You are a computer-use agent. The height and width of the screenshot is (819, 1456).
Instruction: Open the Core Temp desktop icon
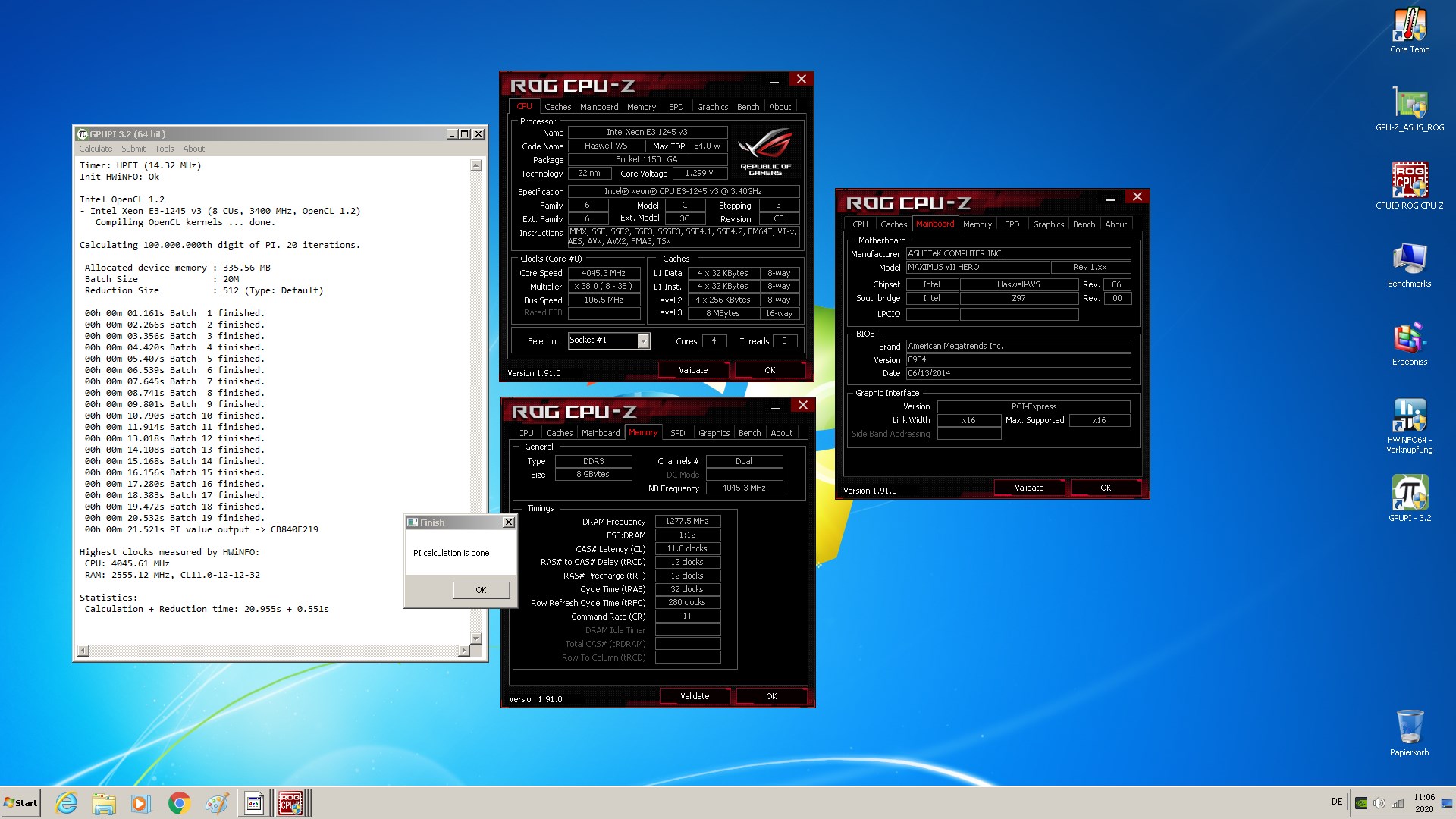point(1409,30)
